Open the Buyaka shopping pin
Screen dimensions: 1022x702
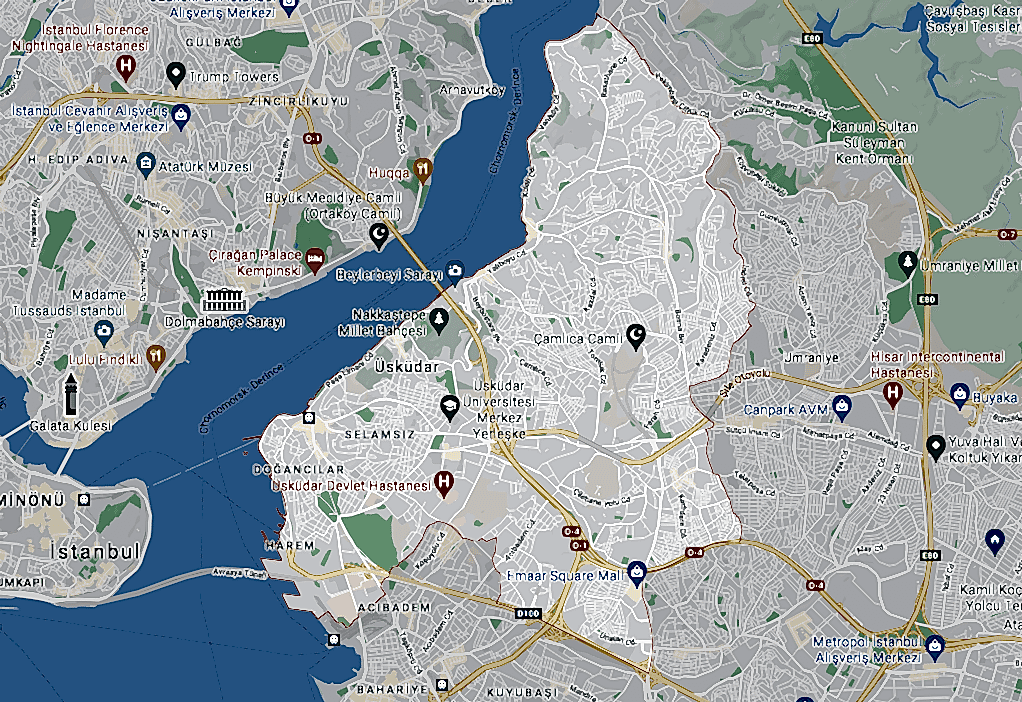pyautogui.click(x=959, y=395)
